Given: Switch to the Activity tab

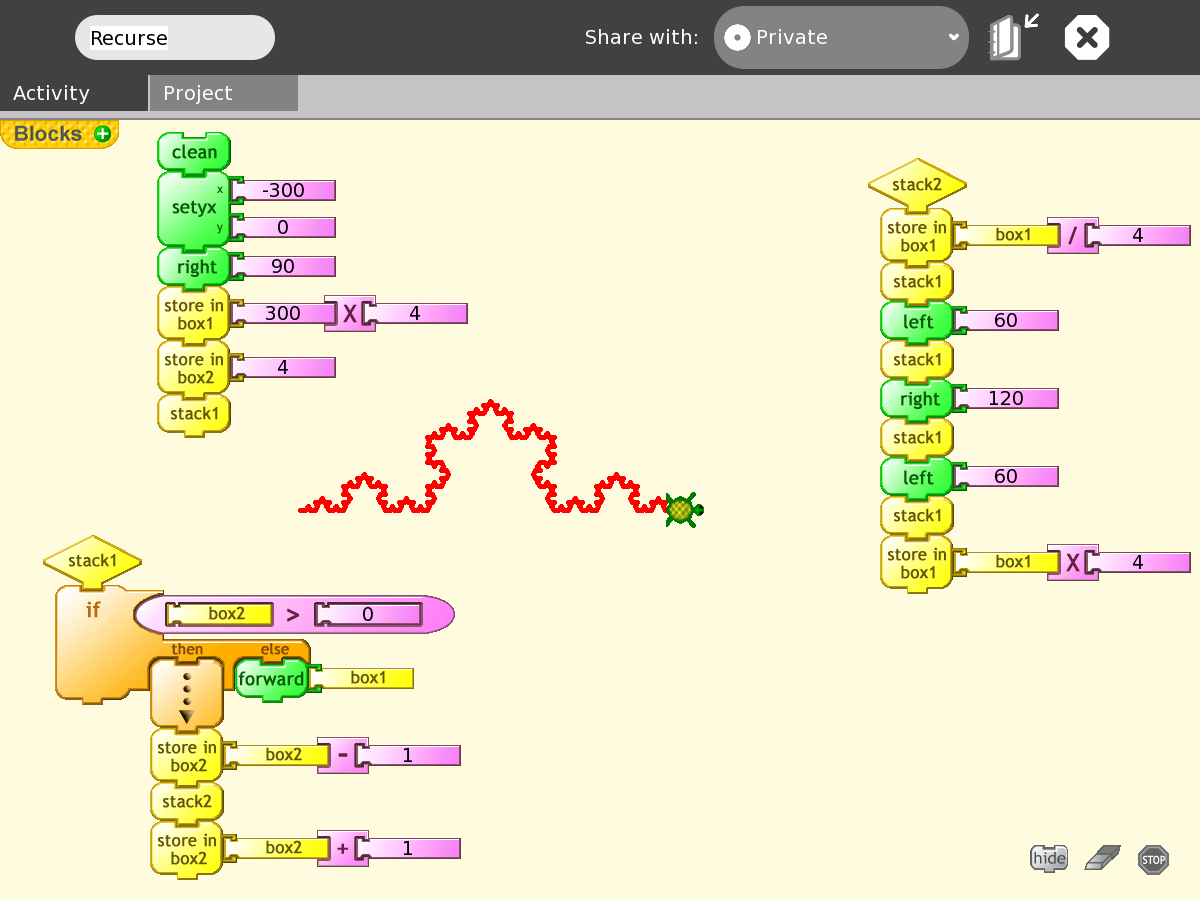Looking at the screenshot, I should (52, 93).
